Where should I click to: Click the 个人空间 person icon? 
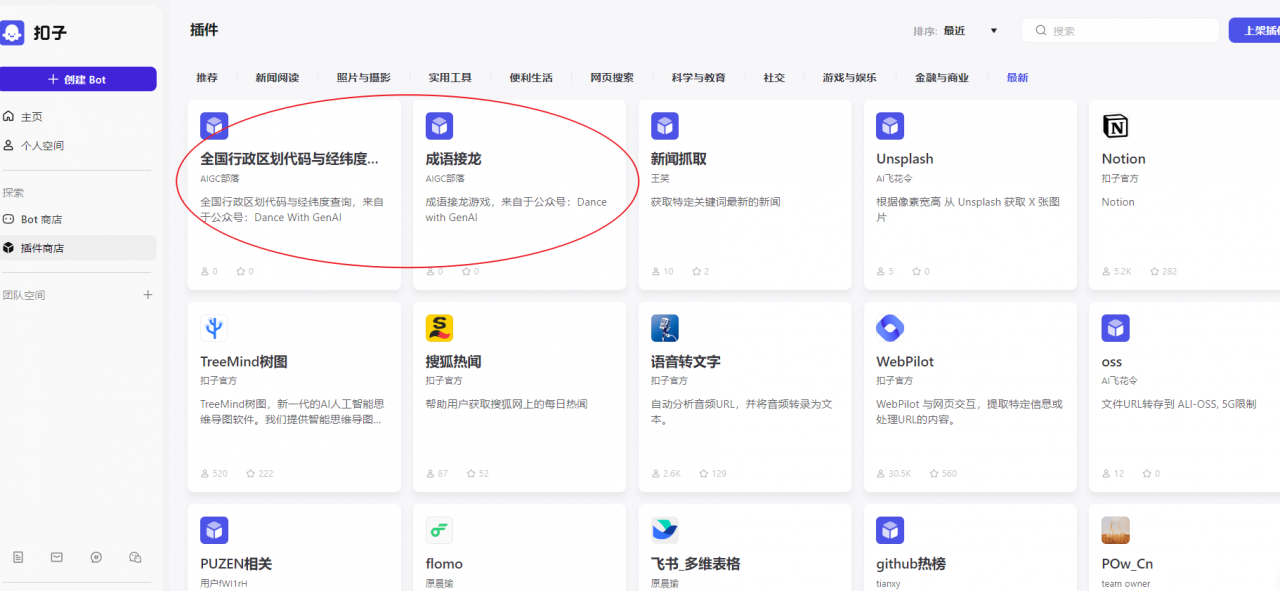coord(9,145)
